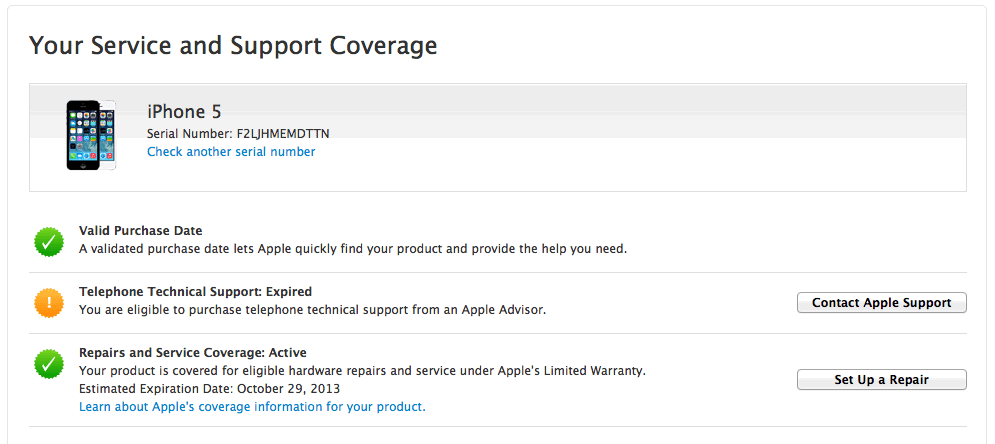Click the orange warning icon for Telephone Technical Support
The image size is (995, 444).
click(x=49, y=303)
